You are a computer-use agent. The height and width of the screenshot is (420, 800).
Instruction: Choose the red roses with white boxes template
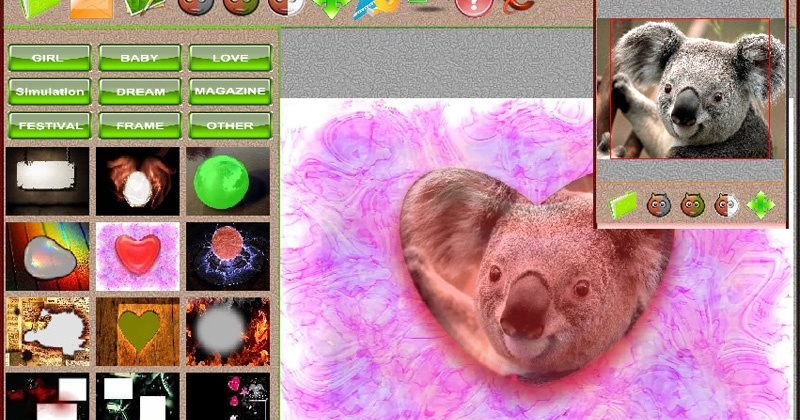[47, 397]
